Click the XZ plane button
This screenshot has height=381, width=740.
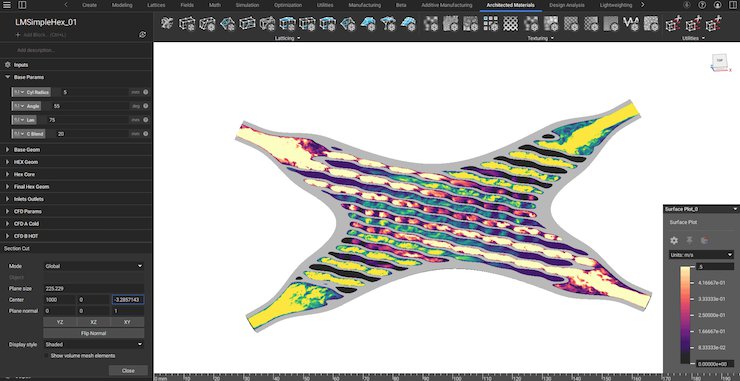click(x=93, y=322)
